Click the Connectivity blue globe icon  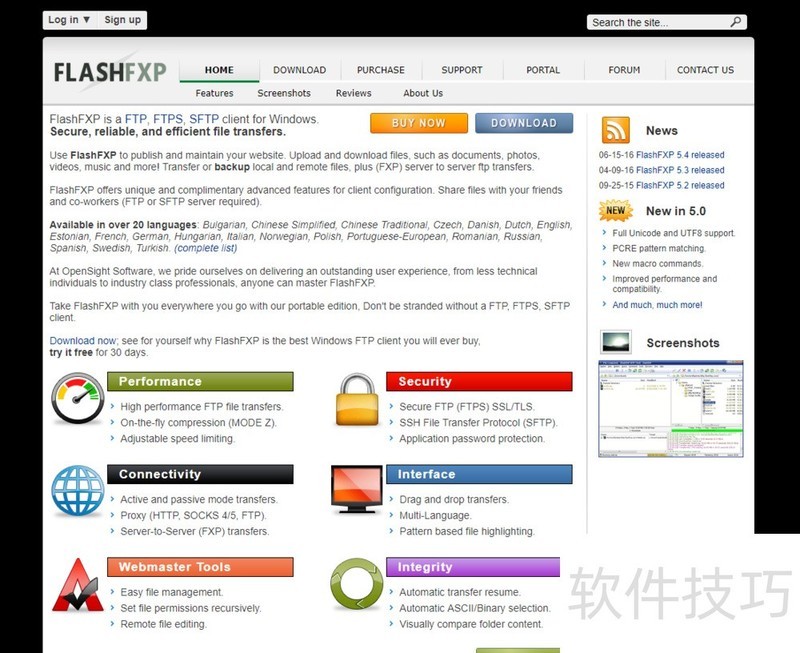tap(78, 491)
